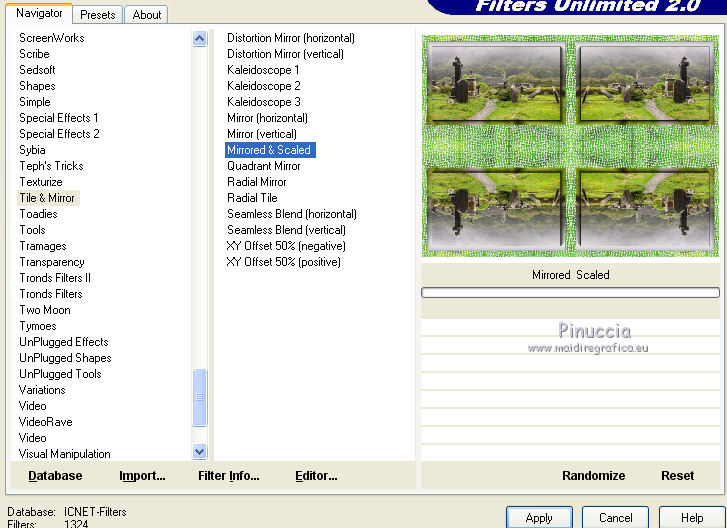Choose Kaleidoscope 2 filter
Viewport: 727px width, 528px height.
click(263, 86)
